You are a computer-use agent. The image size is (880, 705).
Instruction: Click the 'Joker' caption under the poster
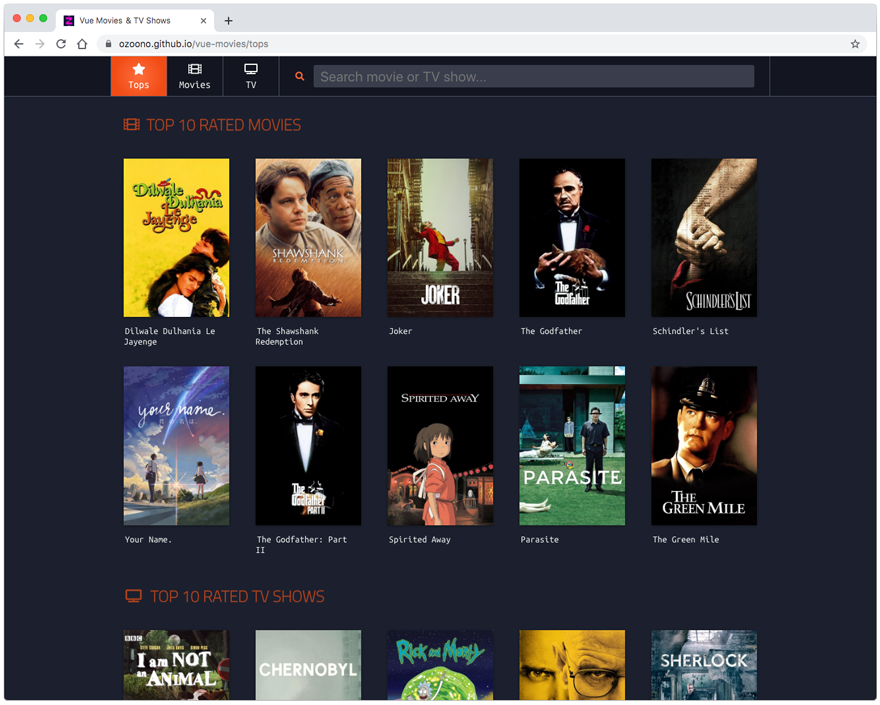(401, 331)
